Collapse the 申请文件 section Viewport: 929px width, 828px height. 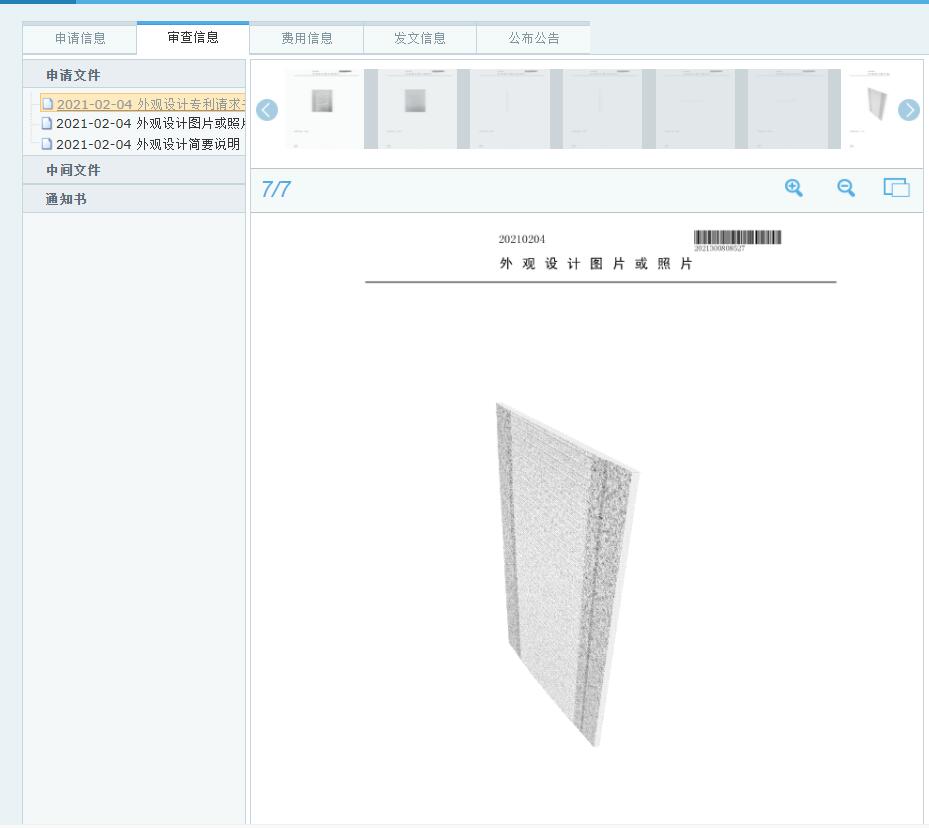(73, 75)
